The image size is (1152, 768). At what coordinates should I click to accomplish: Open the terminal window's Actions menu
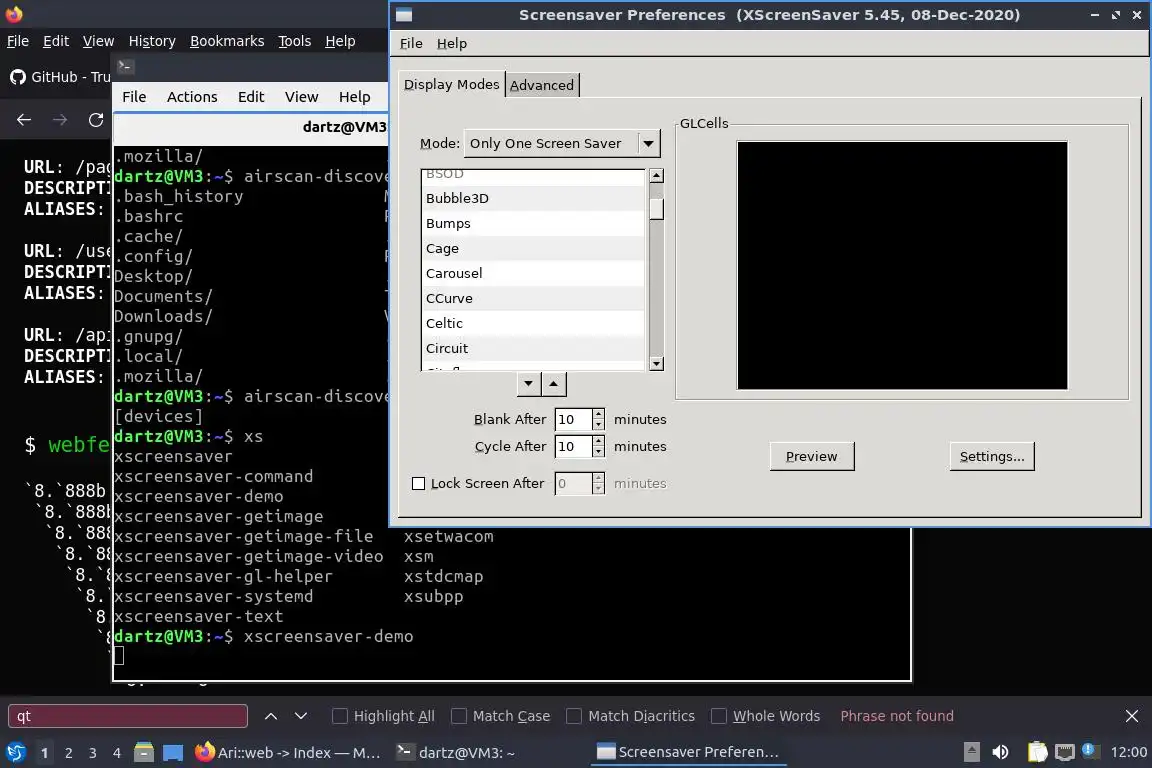[192, 97]
